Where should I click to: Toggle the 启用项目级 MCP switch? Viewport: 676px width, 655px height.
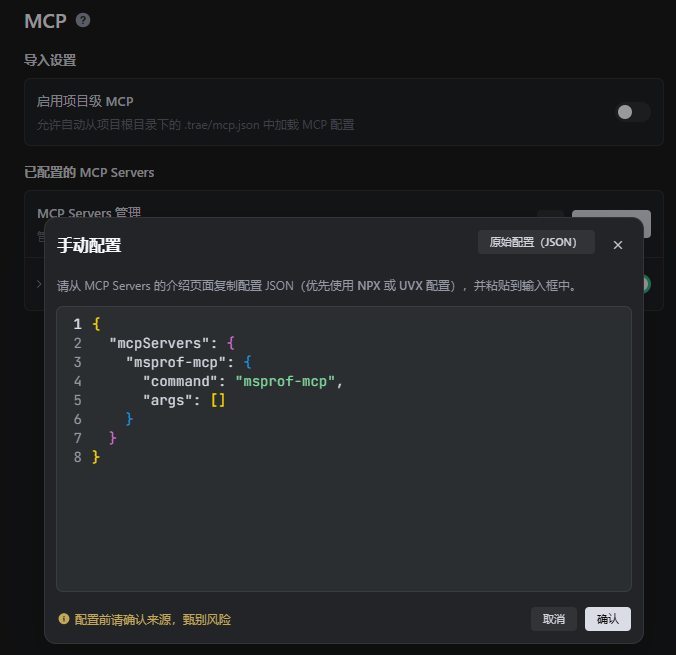(632, 112)
